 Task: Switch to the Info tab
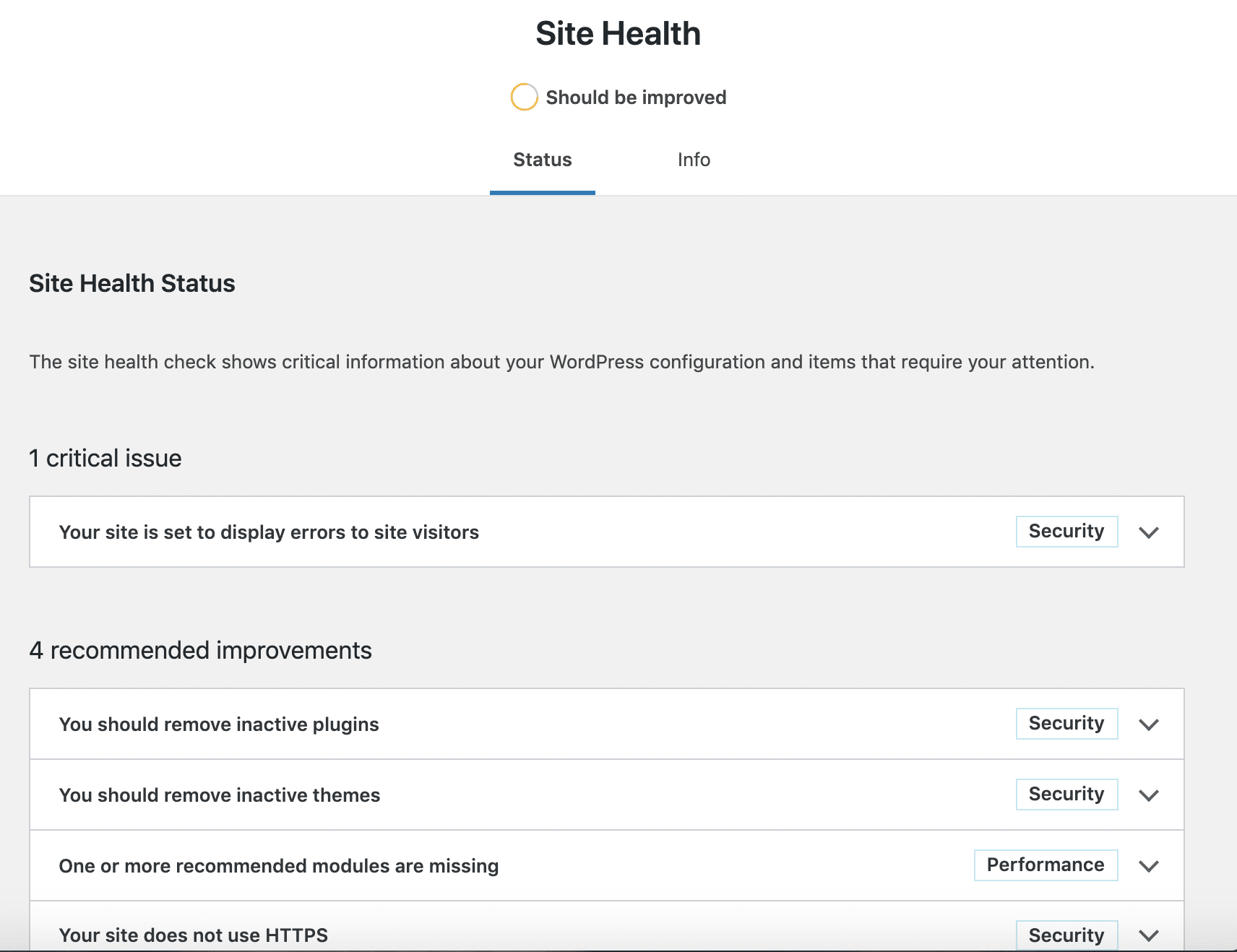tap(693, 160)
